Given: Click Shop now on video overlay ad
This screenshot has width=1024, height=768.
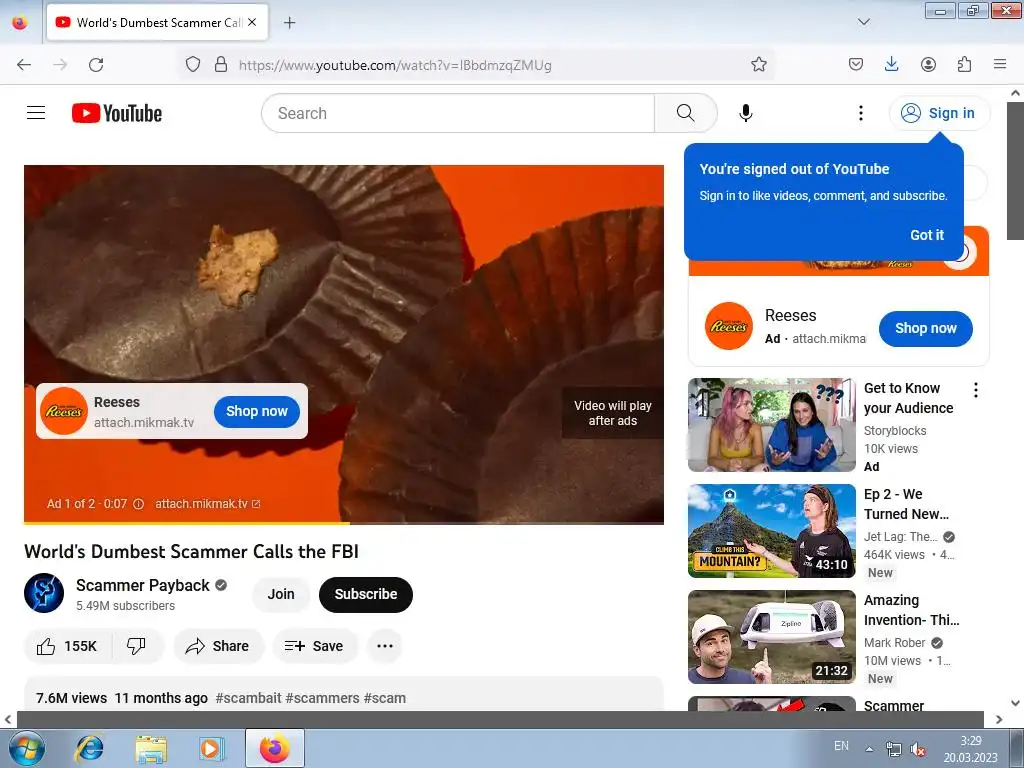Looking at the screenshot, I should coord(257,411).
